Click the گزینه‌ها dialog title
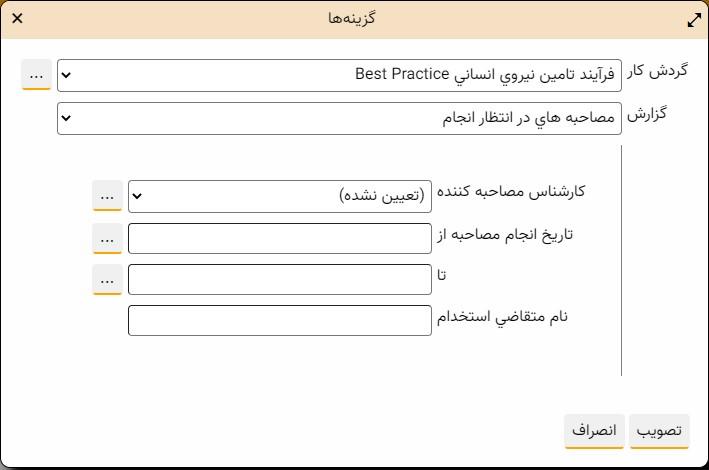Image resolution: width=709 pixels, height=470 pixels. point(352,19)
